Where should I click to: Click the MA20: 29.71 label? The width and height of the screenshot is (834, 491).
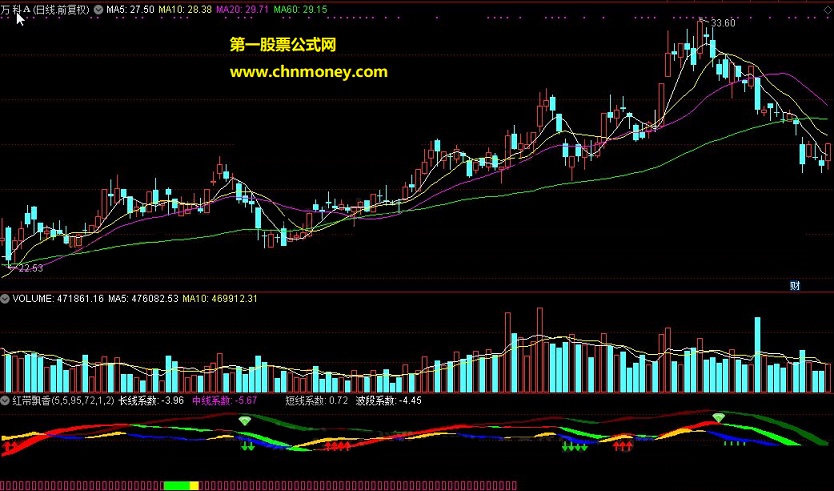pyautogui.click(x=242, y=10)
